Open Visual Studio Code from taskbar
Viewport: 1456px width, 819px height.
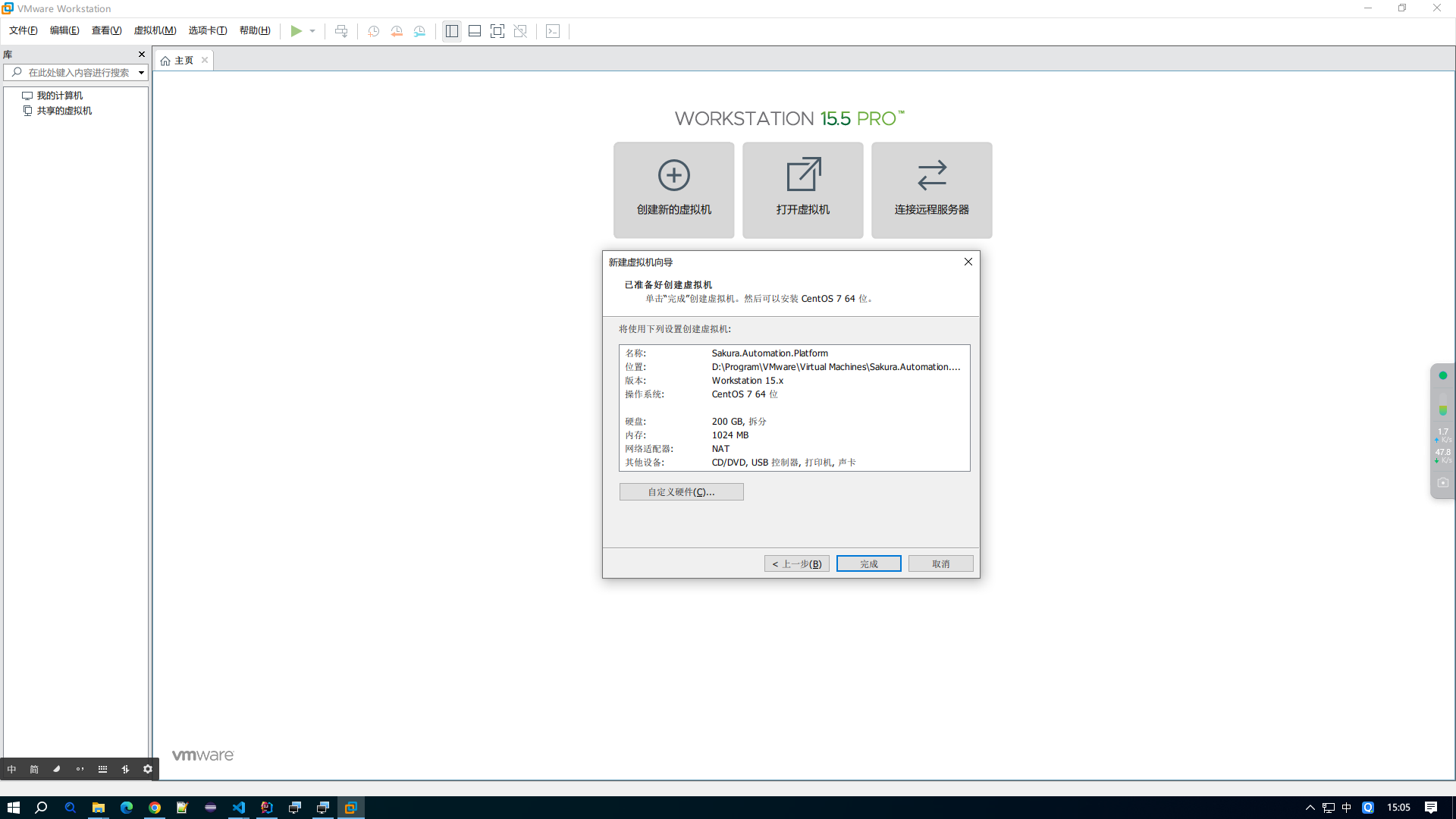239,808
